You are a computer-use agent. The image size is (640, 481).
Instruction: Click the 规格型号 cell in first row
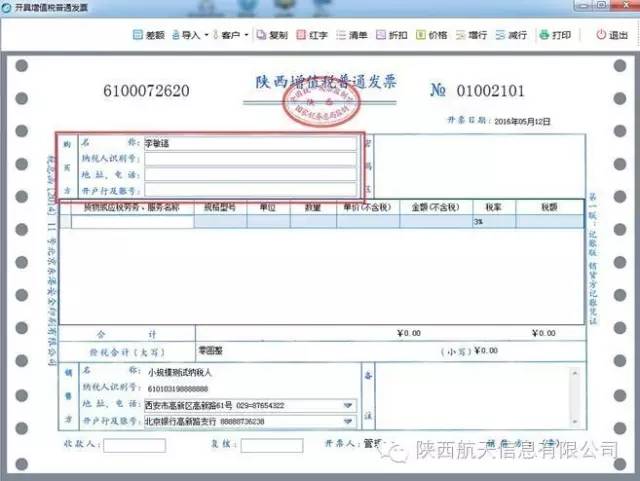tap(220, 222)
